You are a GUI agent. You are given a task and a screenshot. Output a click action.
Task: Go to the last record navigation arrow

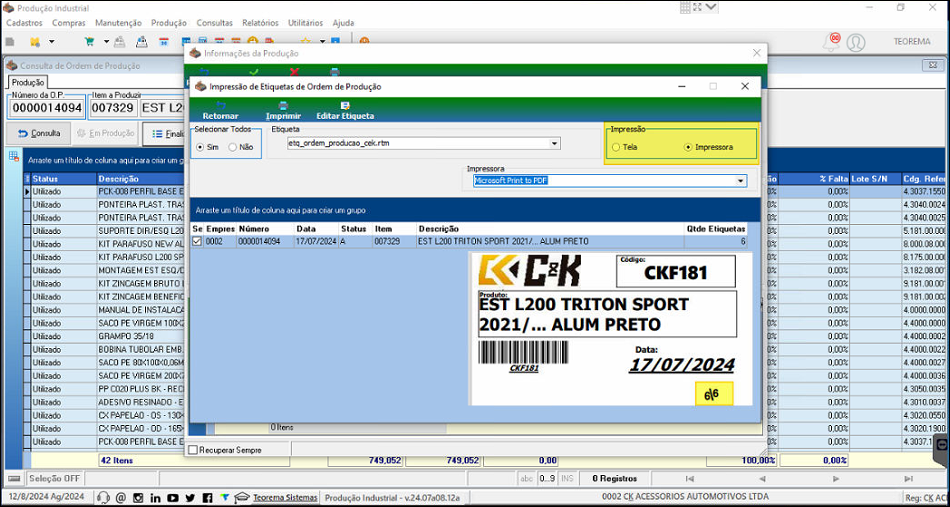point(909,479)
